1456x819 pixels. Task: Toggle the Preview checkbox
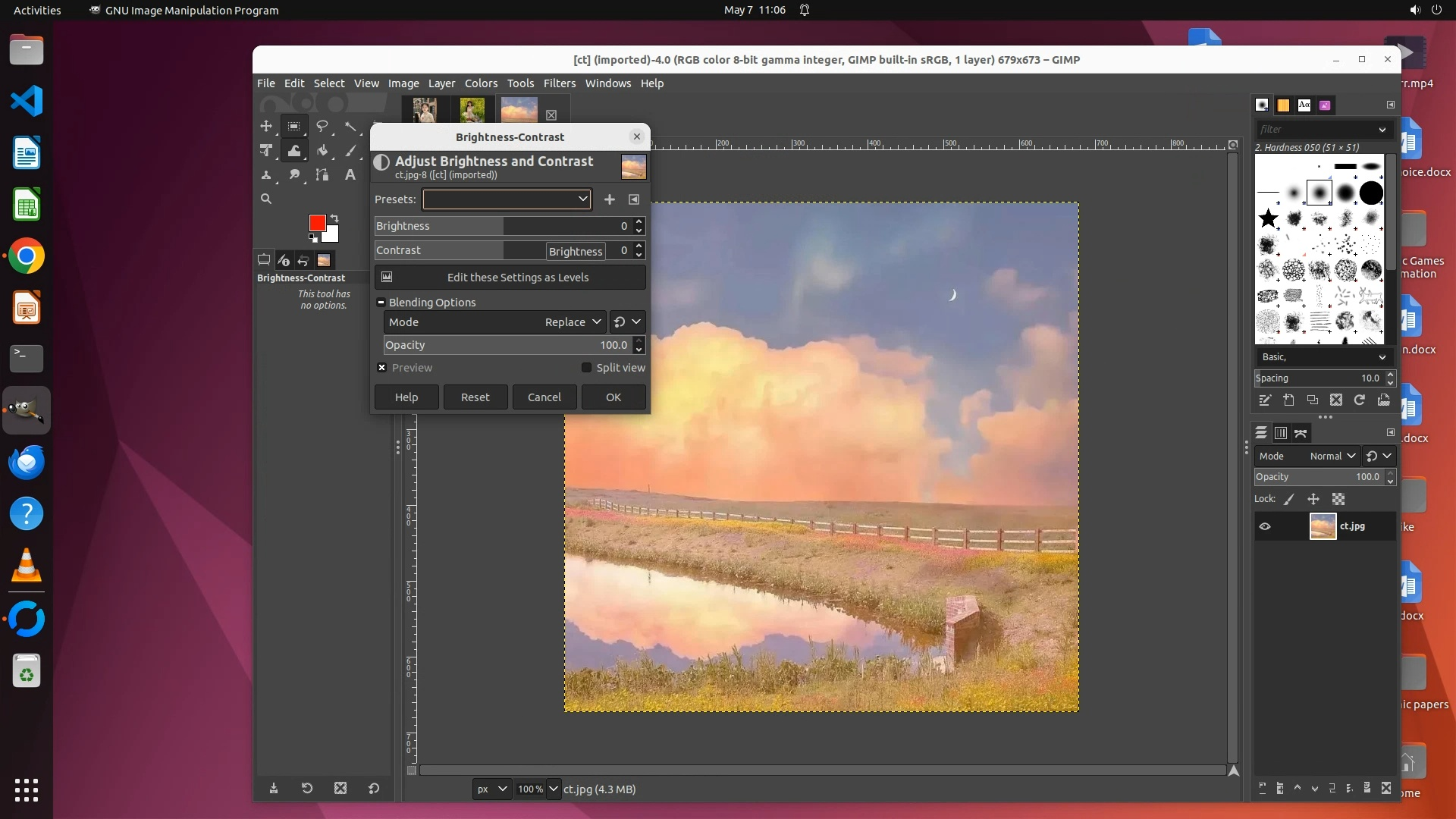point(382,368)
